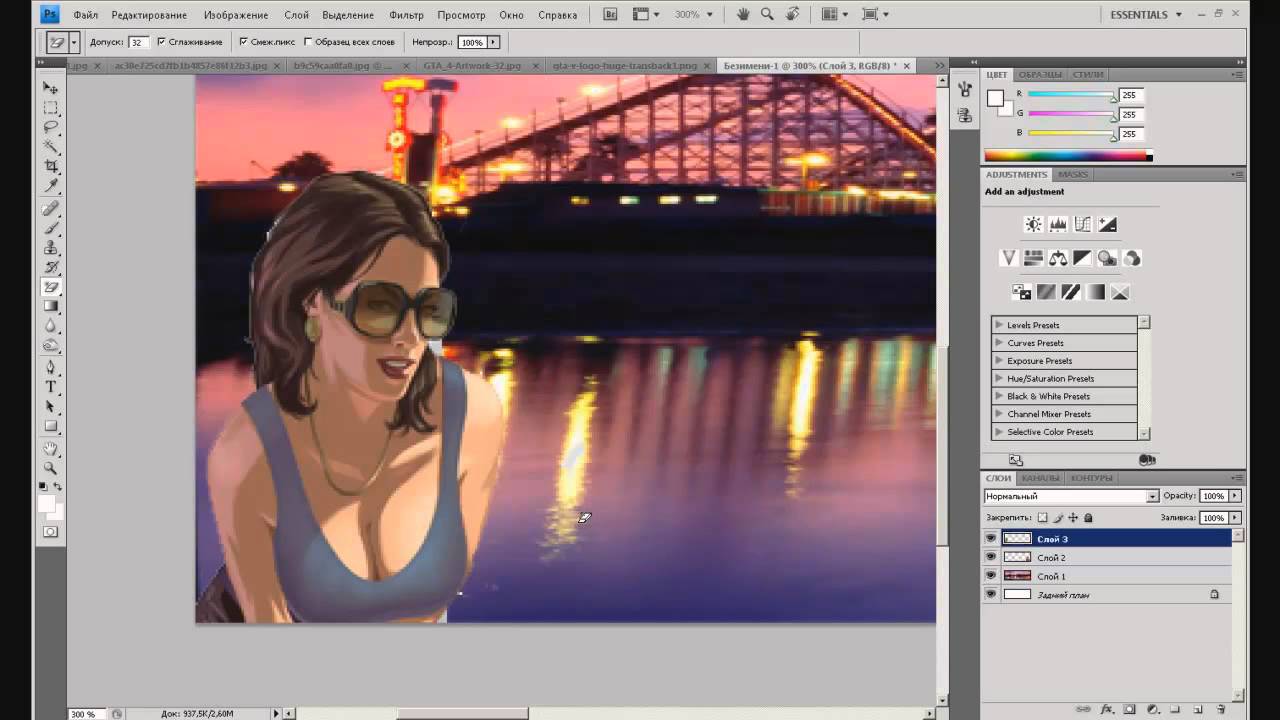Viewport: 1280px width, 720px height.
Task: Hide layer Слой 1
Action: 991,576
